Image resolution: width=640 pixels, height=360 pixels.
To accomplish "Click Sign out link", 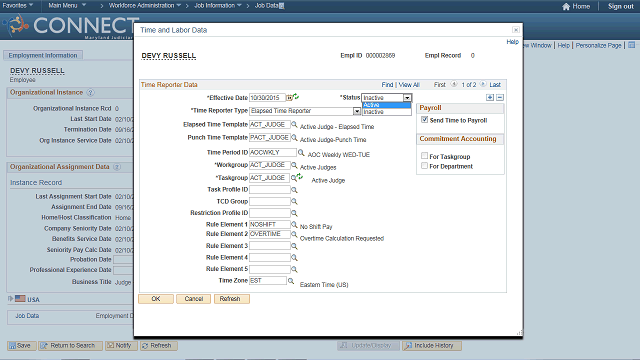I will click(620, 7).
